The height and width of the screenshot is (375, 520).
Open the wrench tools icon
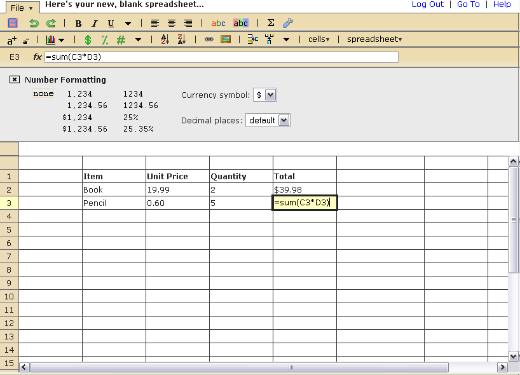288,23
